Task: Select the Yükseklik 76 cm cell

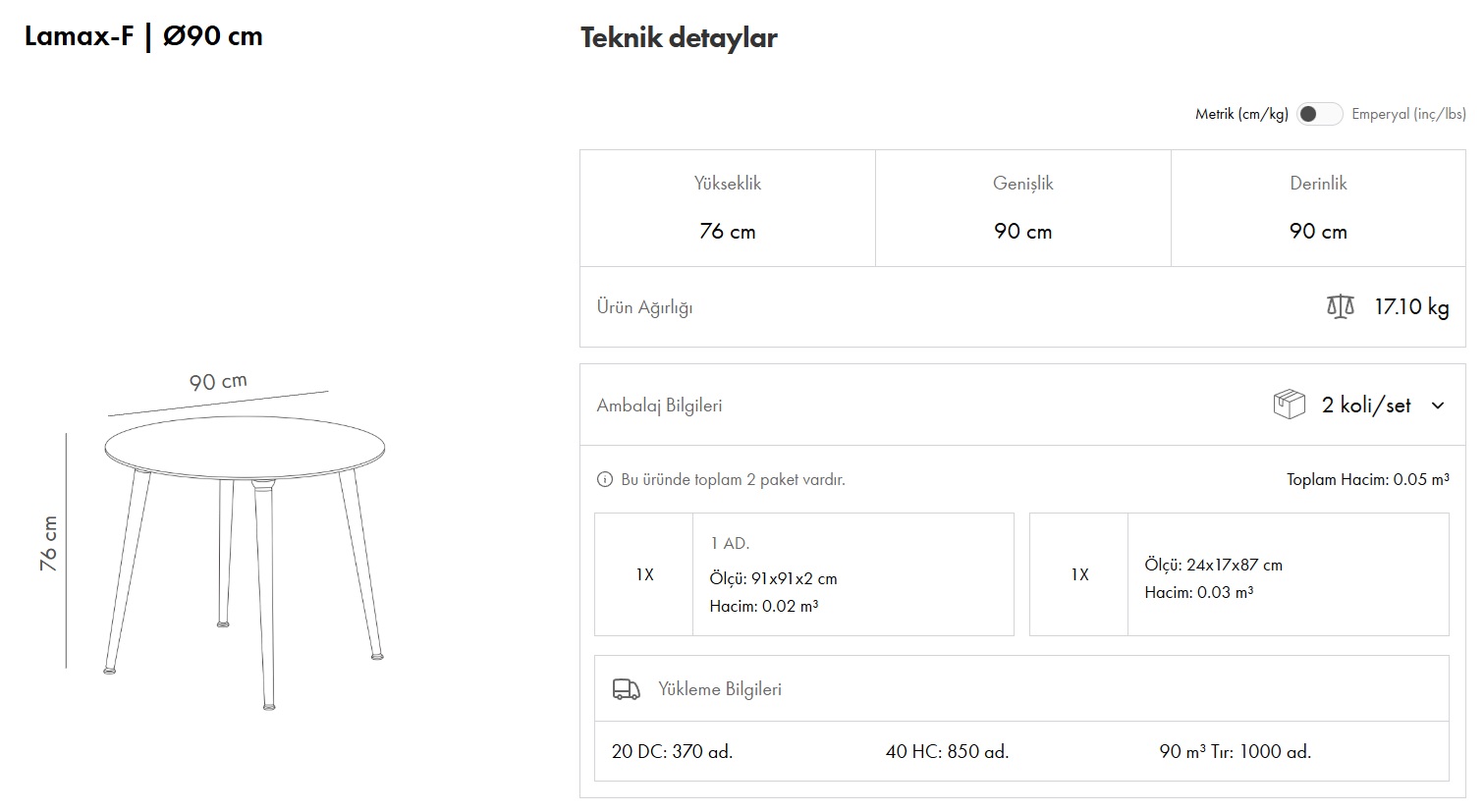Action: click(x=727, y=208)
